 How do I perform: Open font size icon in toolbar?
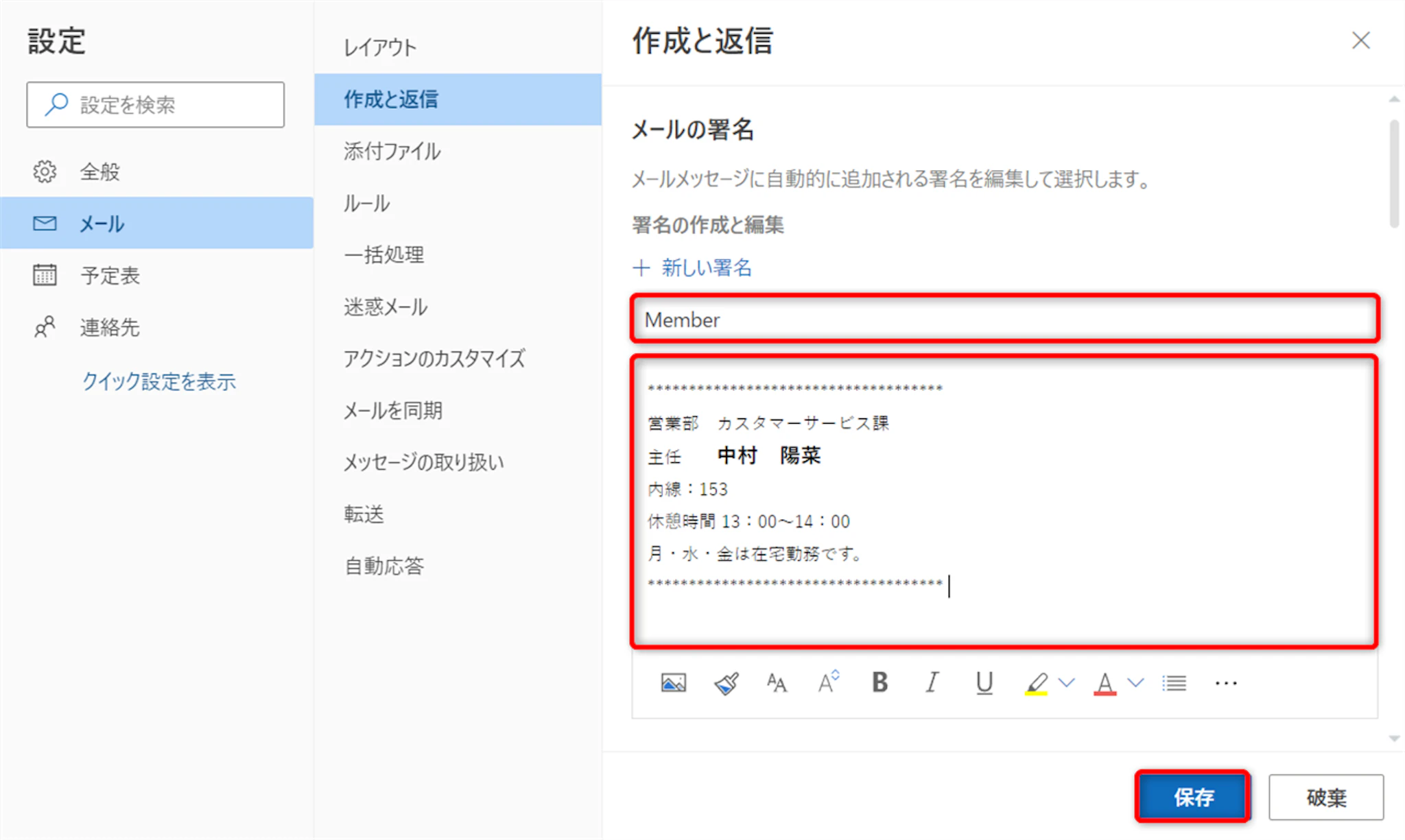click(777, 683)
